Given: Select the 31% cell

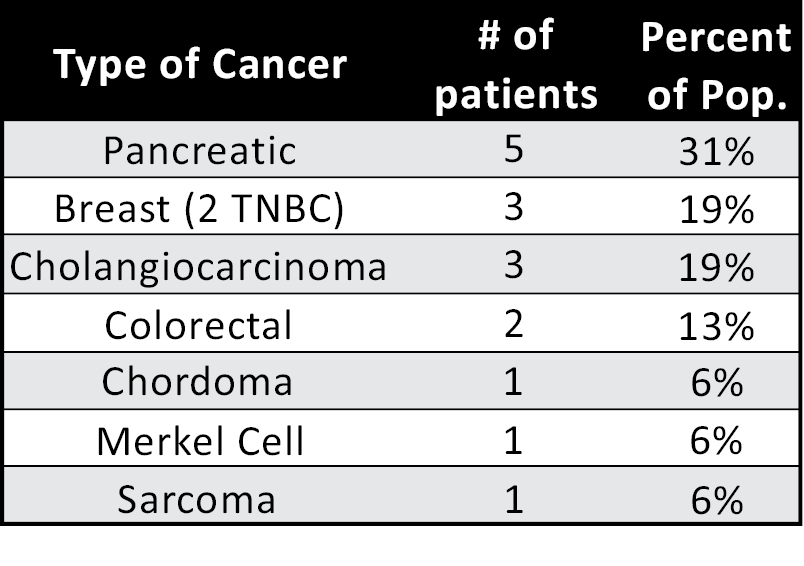Looking at the screenshot, I should point(714,151).
